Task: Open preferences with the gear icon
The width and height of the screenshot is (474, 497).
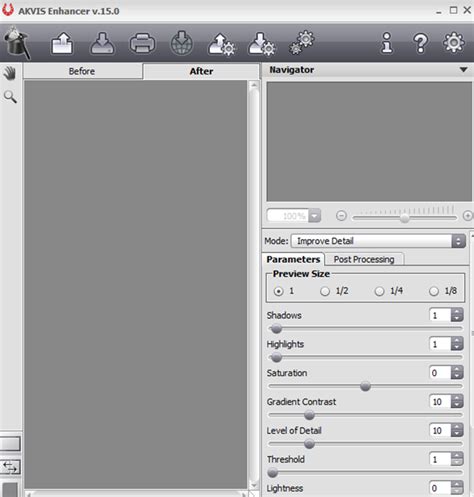Action: (x=454, y=42)
